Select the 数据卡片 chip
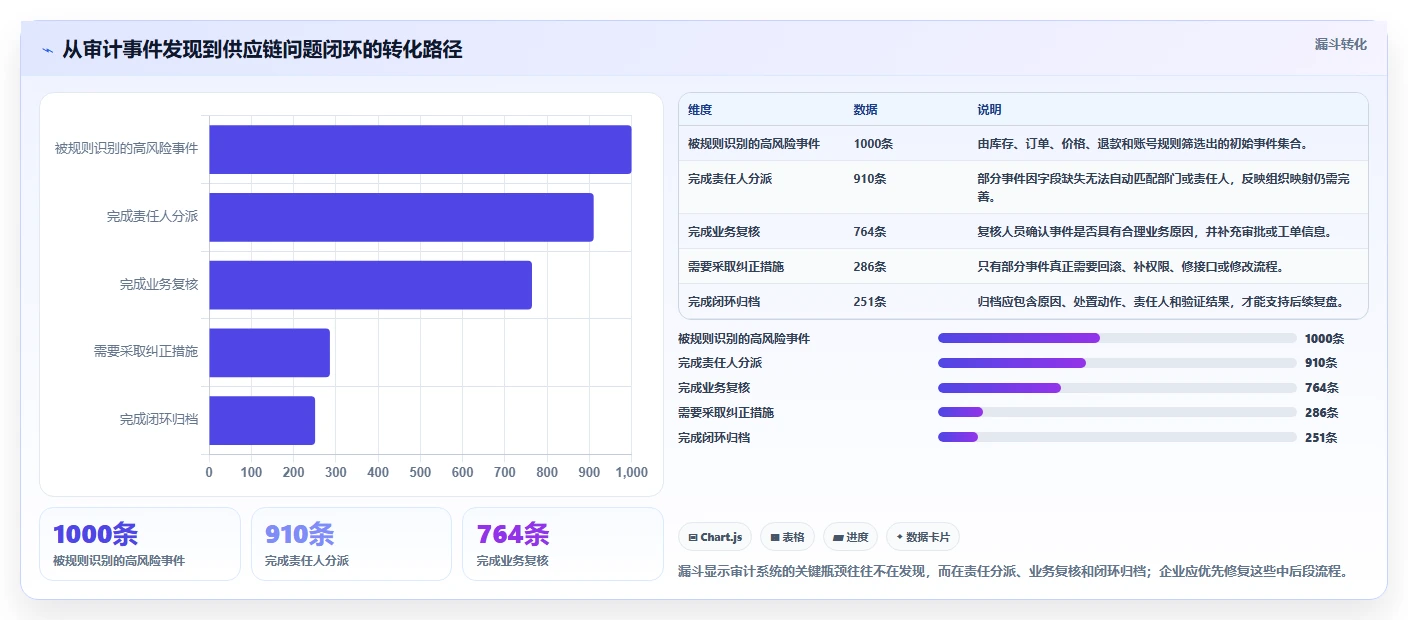The height and width of the screenshot is (620, 1408). pos(923,537)
